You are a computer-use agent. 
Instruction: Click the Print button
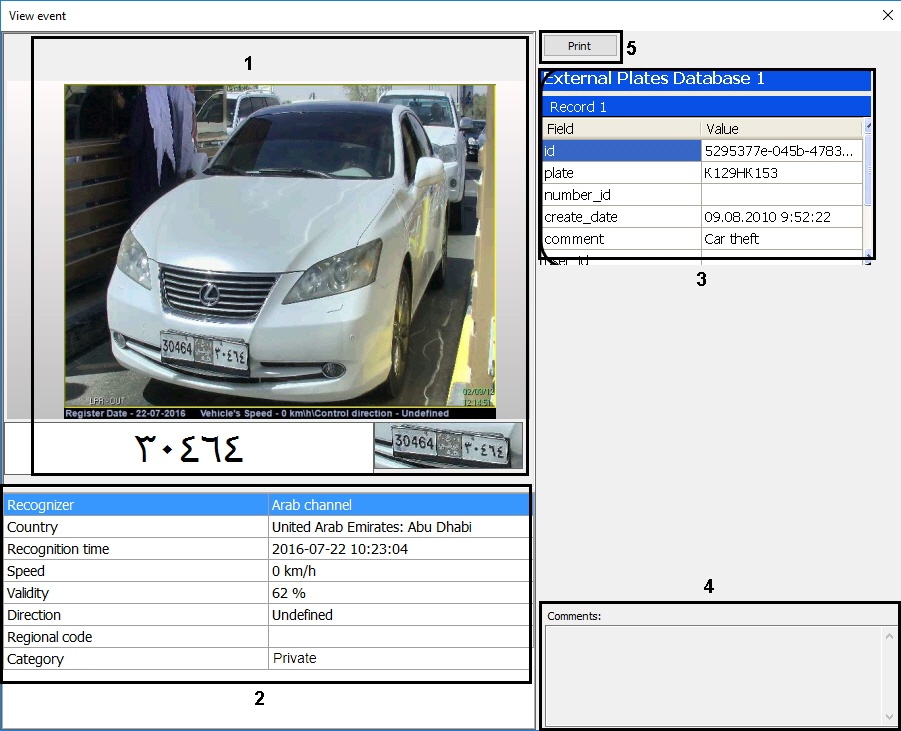pos(579,46)
